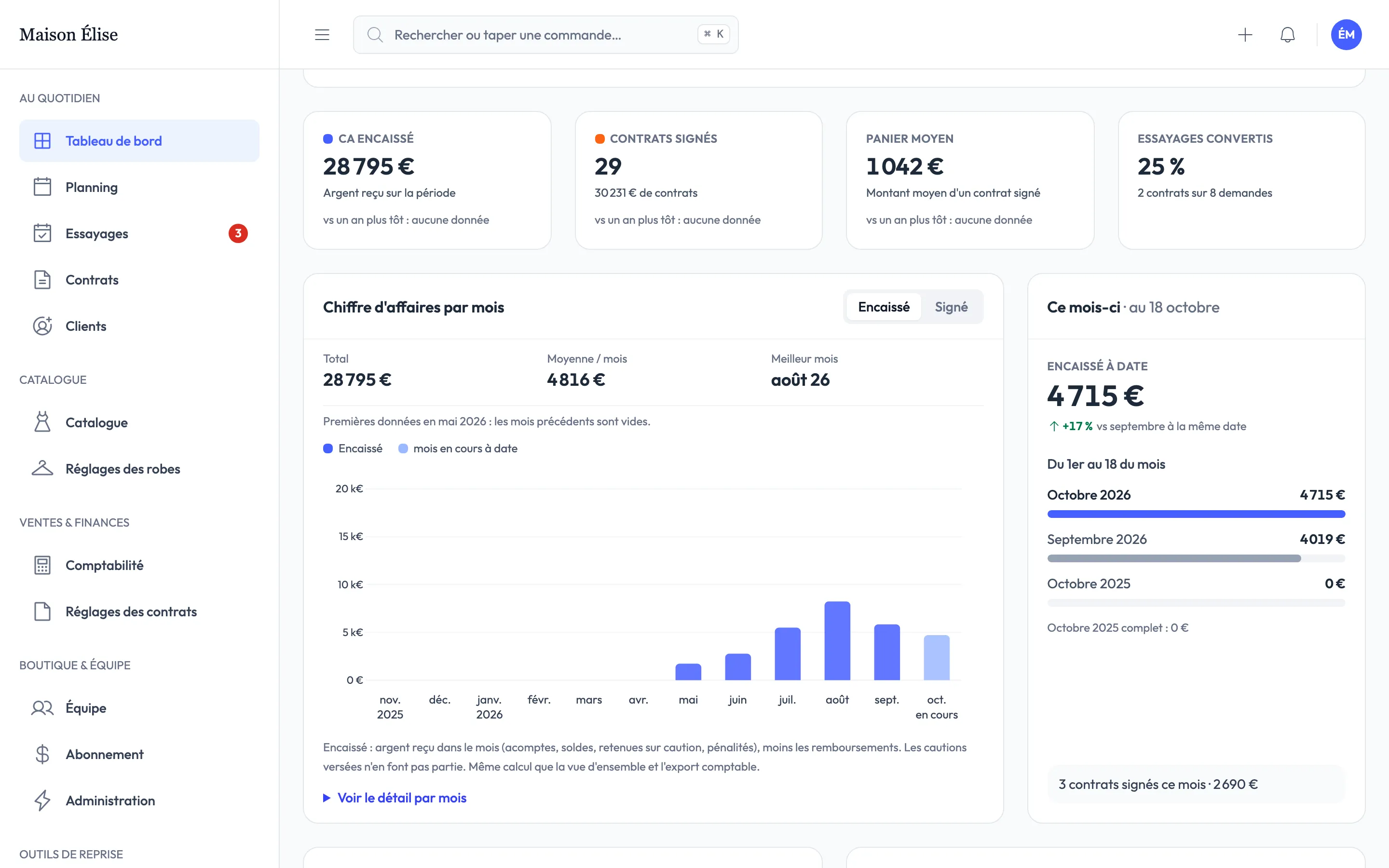Click "3 contrats signés ce mois" summary
Image resolution: width=1389 pixels, height=868 pixels.
click(x=1196, y=784)
